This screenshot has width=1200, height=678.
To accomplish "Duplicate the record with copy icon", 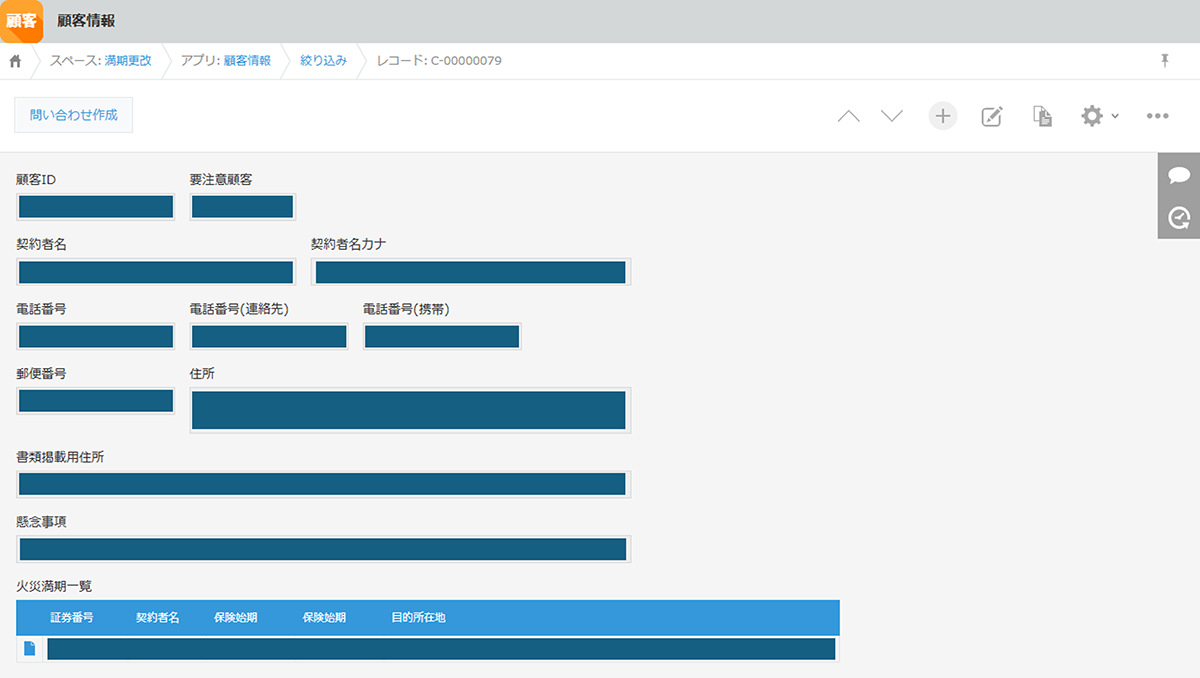I will click(1042, 116).
